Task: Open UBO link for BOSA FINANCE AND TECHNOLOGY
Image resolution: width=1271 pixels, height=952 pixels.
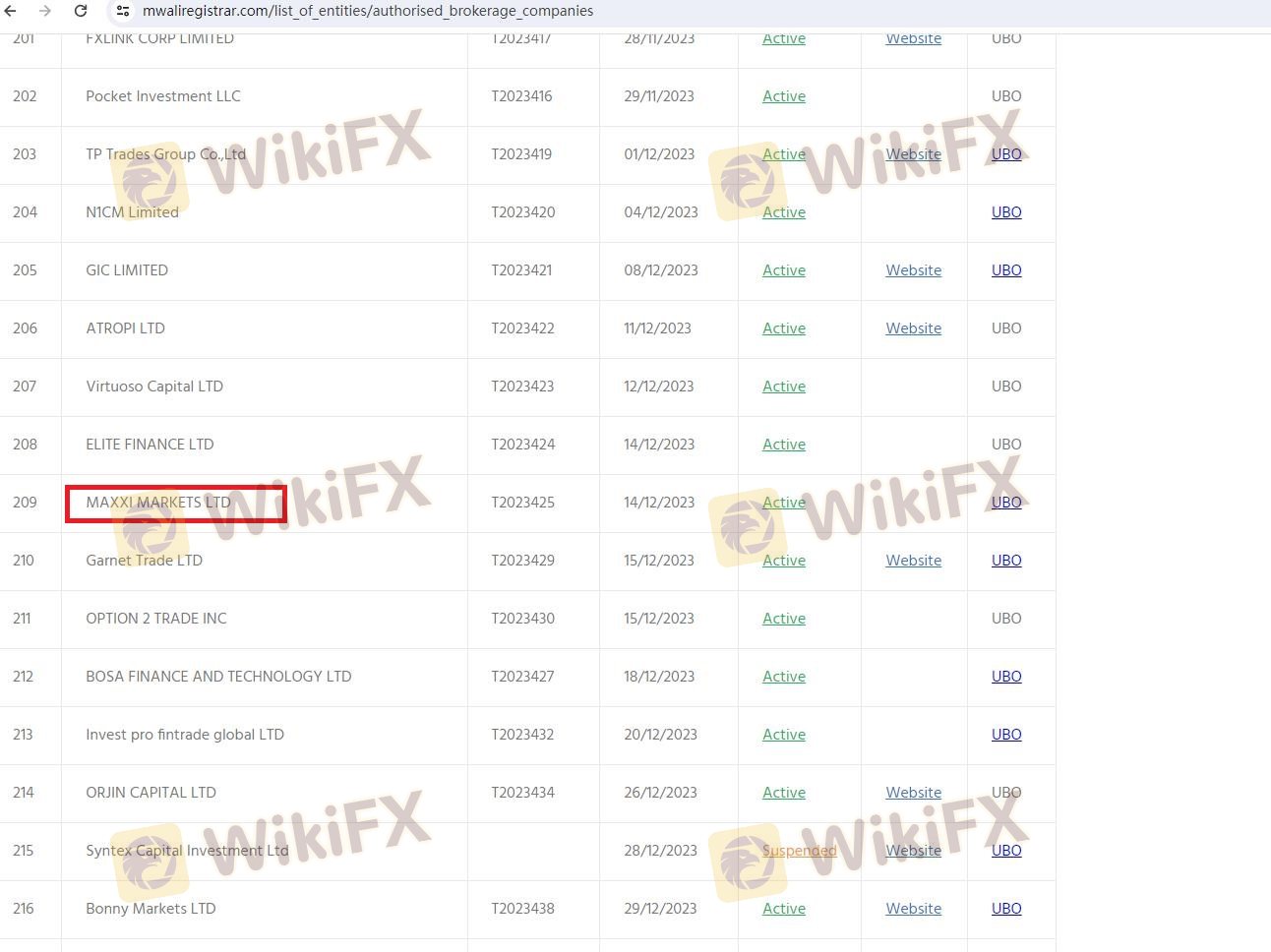Action: pyautogui.click(x=1006, y=677)
